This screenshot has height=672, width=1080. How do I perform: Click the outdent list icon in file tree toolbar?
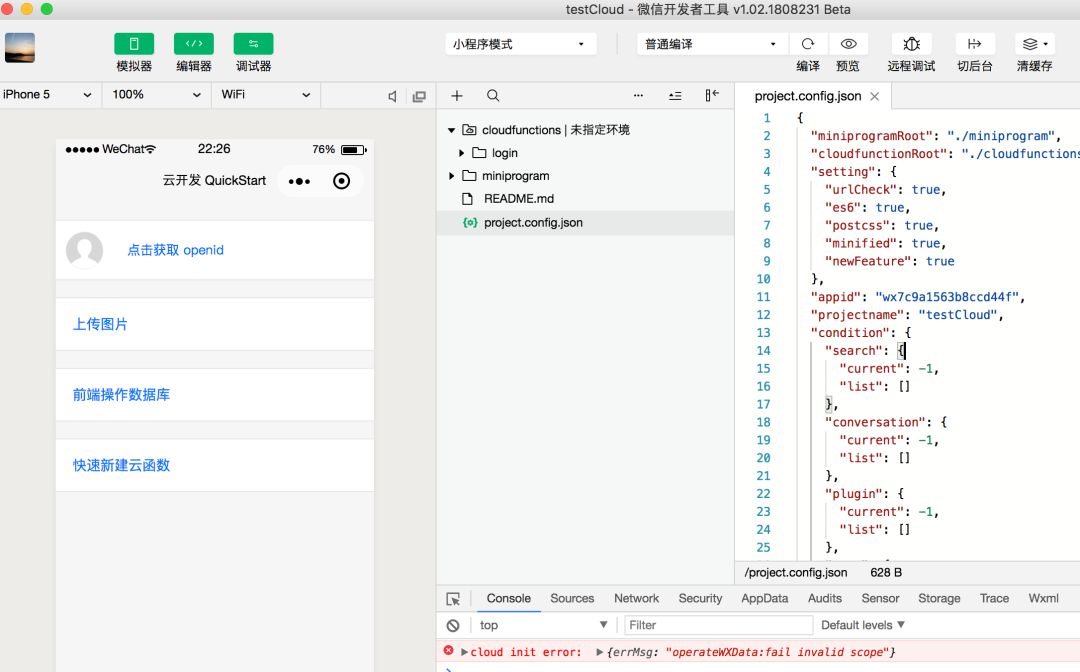click(675, 96)
